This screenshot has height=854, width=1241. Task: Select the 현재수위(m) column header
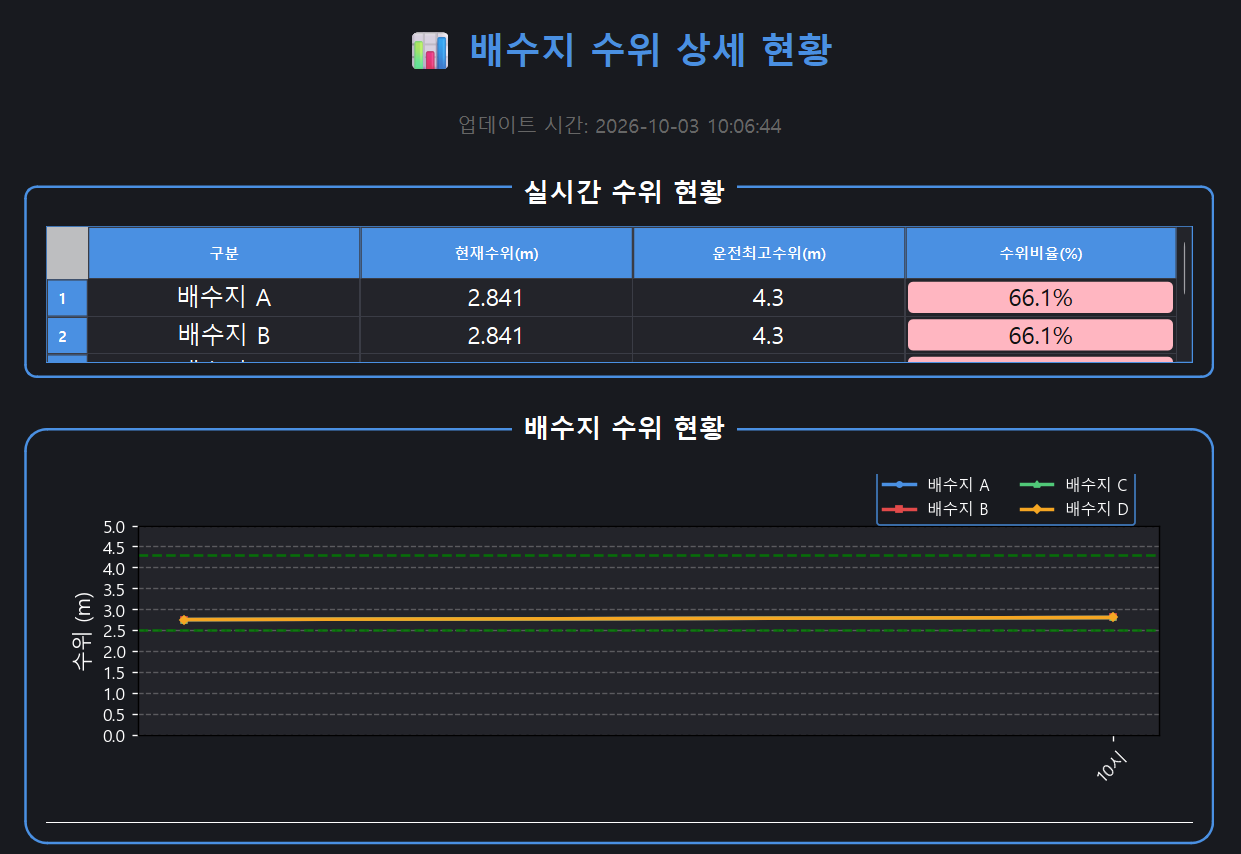[x=496, y=253]
